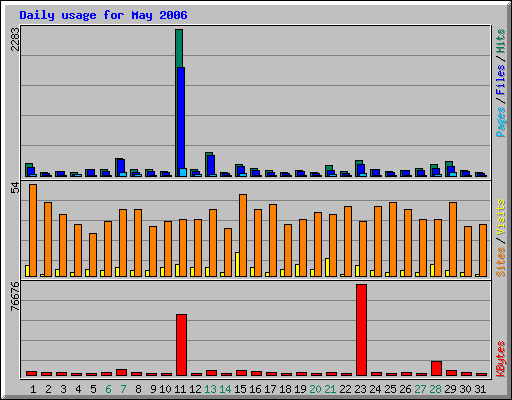Click the visits axis value 54
The image size is (512, 400).
(x=15, y=188)
